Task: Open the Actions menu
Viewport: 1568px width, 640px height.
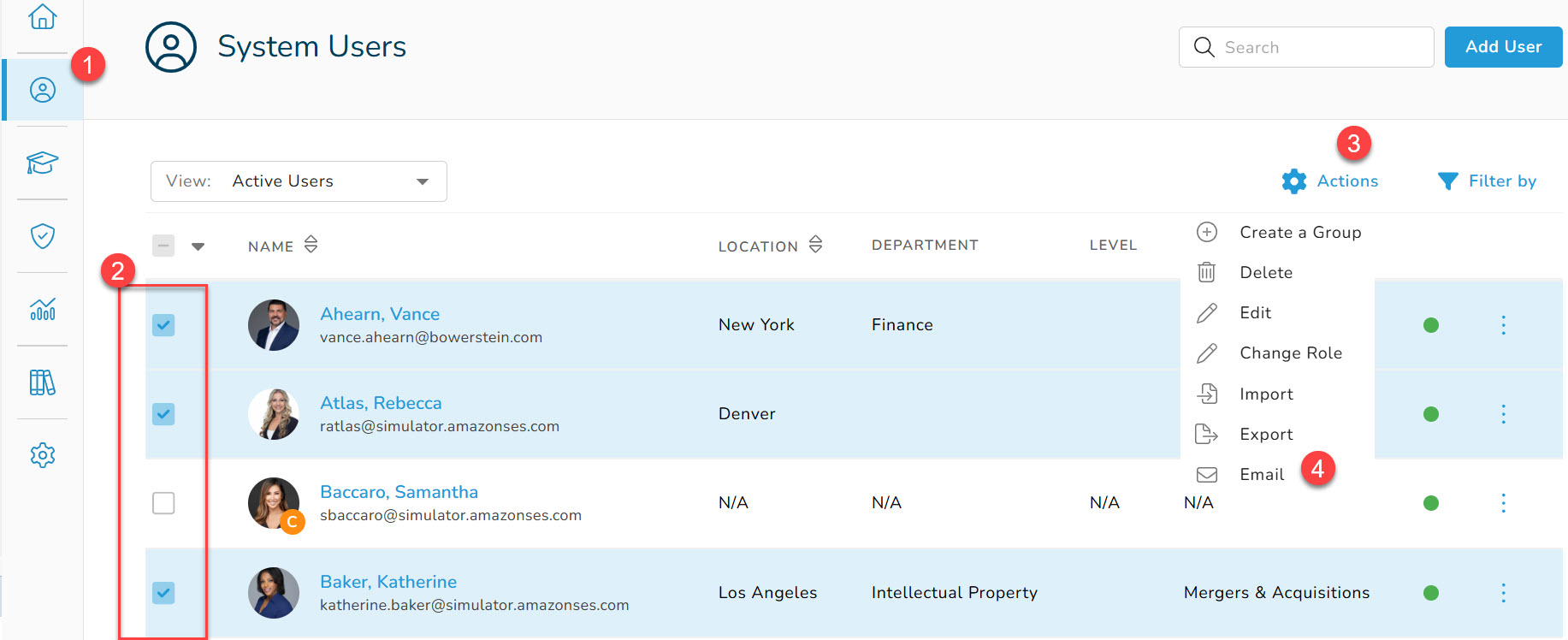Action: (1330, 181)
